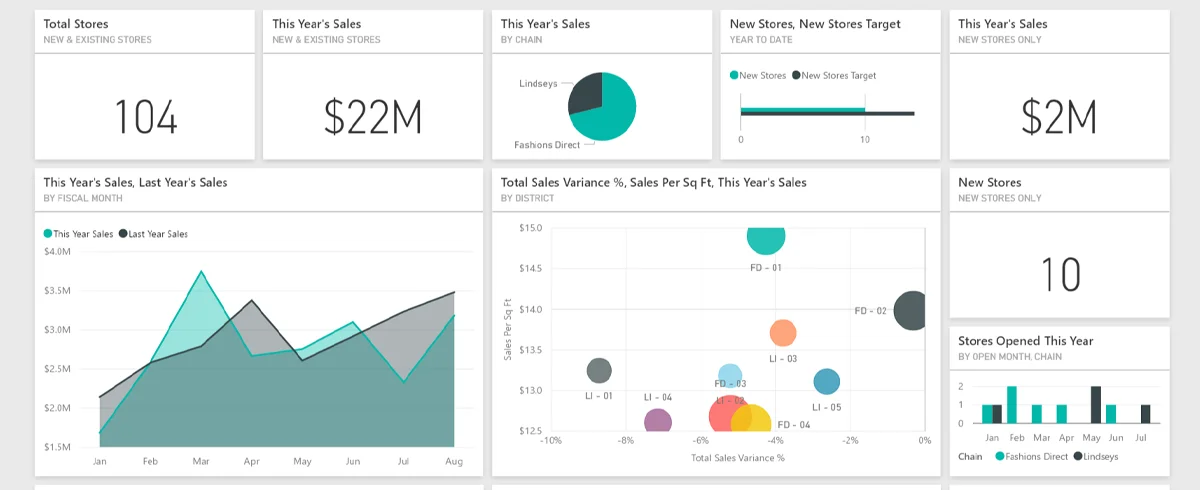
Task: Click the Jul dip in This Year Sales line
Action: [404, 381]
